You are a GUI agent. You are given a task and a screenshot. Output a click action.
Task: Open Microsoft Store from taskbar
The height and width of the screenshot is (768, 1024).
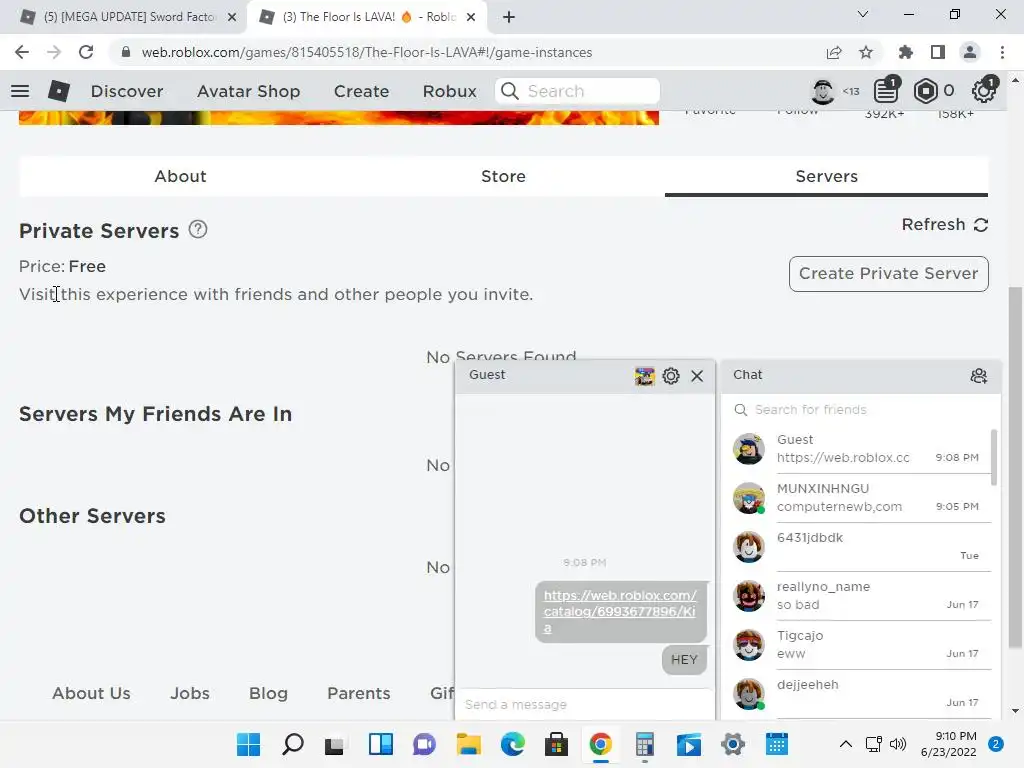tap(556, 744)
